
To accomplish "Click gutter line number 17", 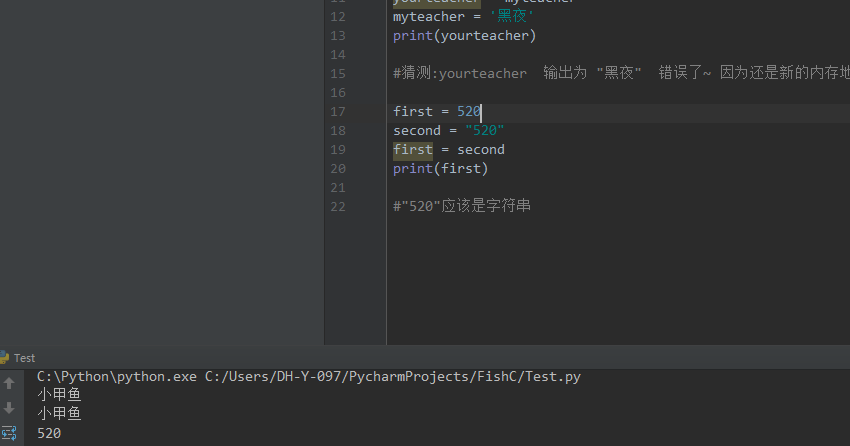I will pos(338,112).
